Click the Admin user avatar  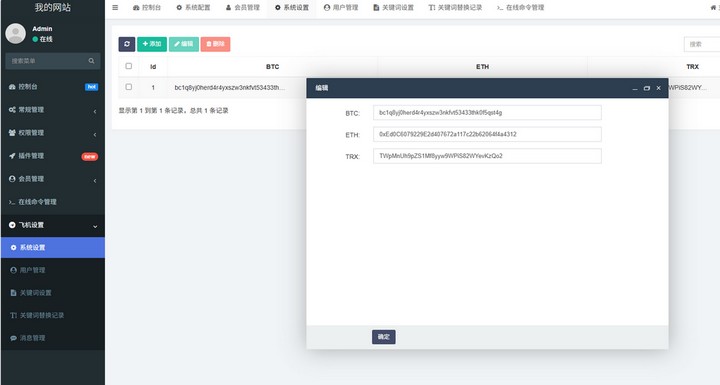16,34
